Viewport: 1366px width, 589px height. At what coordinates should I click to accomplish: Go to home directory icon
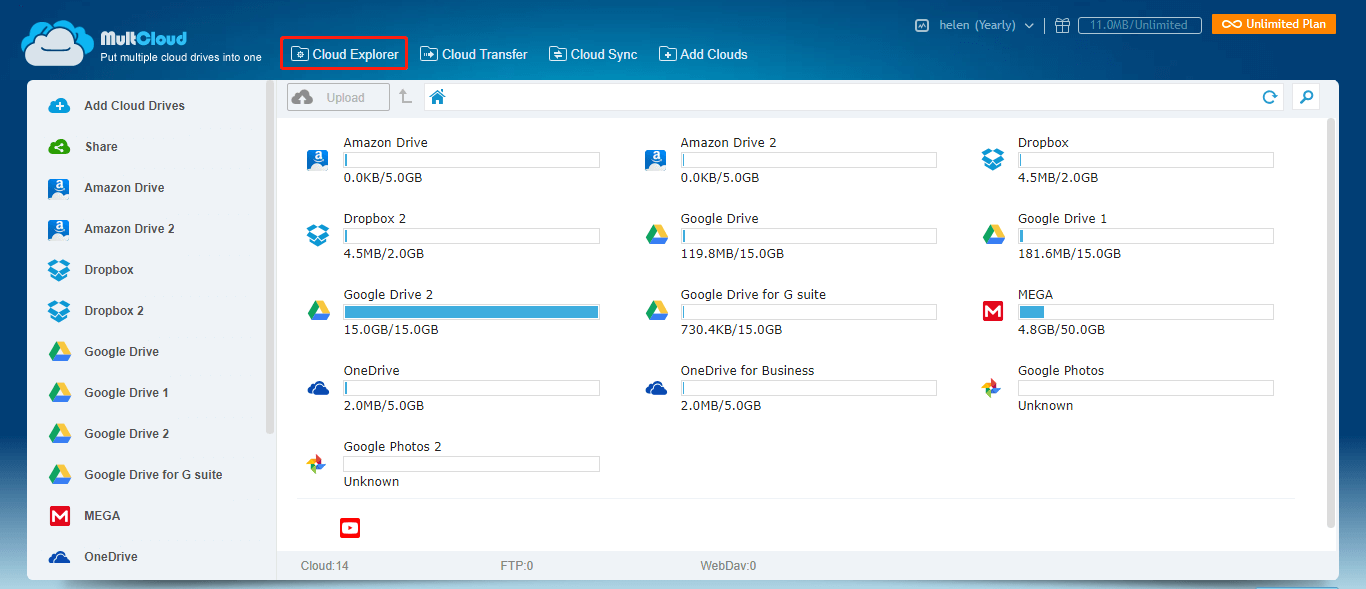tap(437, 97)
